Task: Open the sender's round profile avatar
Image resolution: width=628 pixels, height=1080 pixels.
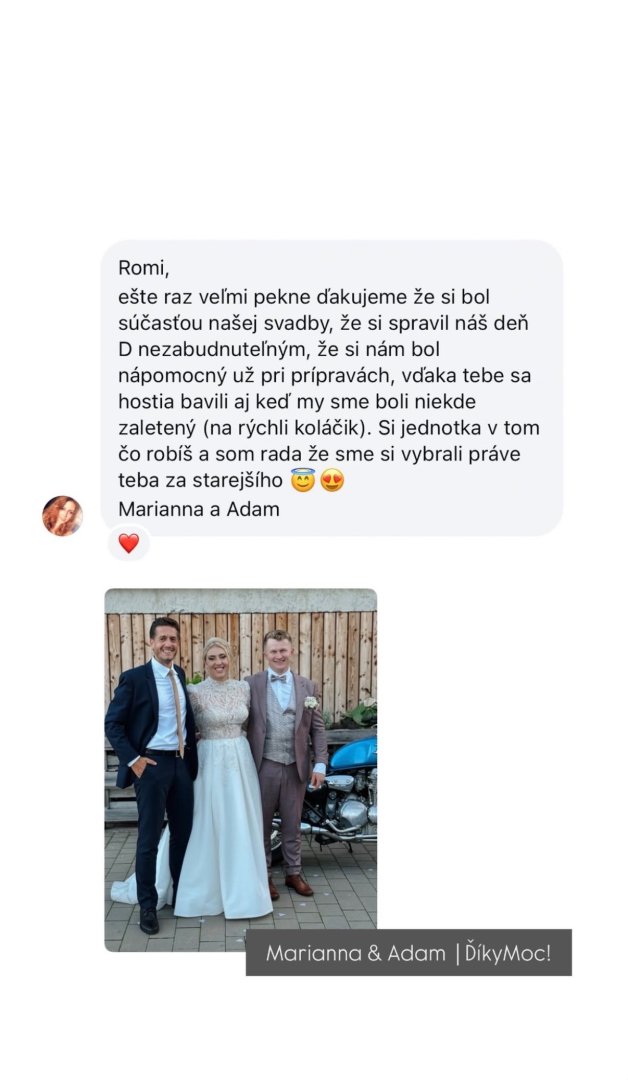Action: [62, 515]
